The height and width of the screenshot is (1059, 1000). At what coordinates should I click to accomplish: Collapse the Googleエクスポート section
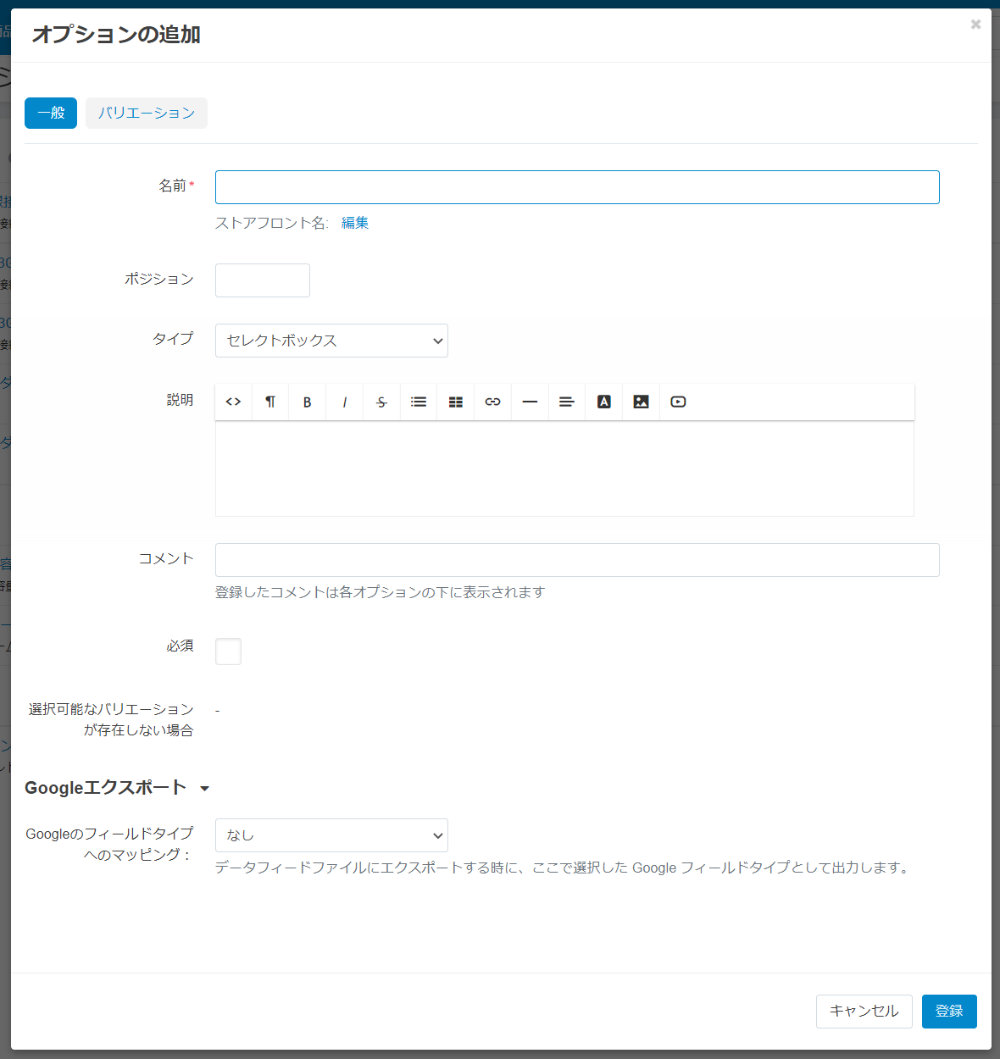tap(117, 787)
